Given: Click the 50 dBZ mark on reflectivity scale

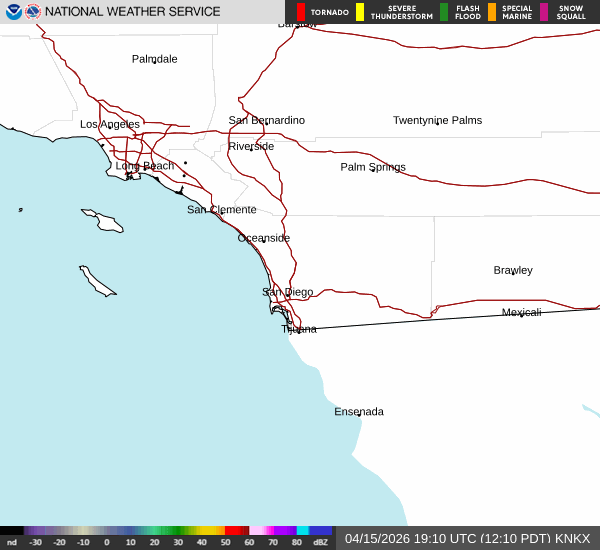Looking at the screenshot, I should [x=226, y=542].
